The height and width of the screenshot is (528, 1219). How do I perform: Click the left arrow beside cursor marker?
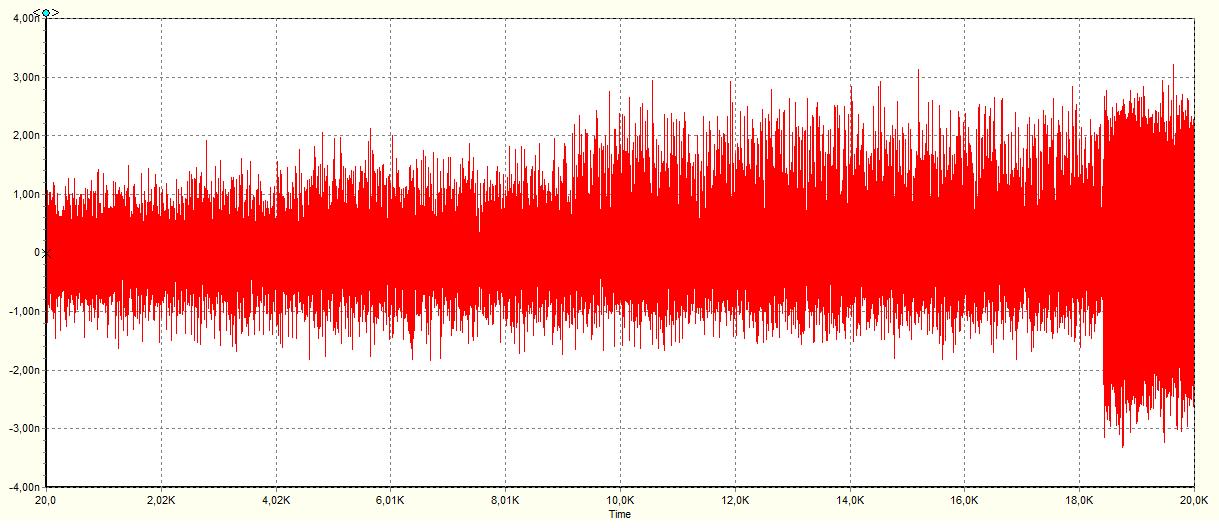[37, 13]
